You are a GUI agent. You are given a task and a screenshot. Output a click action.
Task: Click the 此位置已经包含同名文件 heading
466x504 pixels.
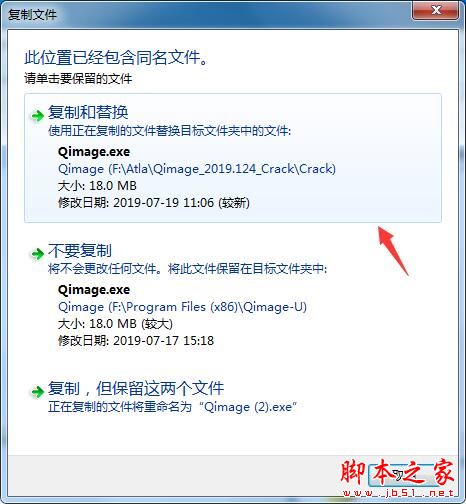(116, 57)
